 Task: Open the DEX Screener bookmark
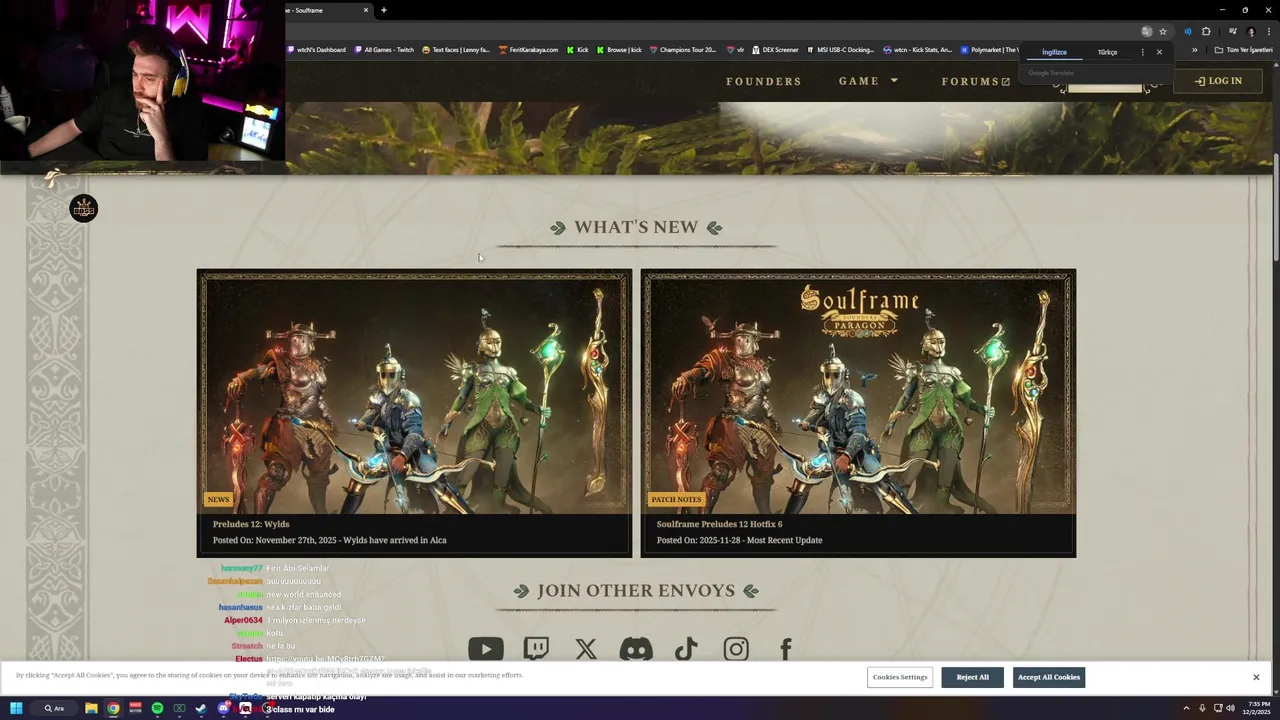point(775,50)
